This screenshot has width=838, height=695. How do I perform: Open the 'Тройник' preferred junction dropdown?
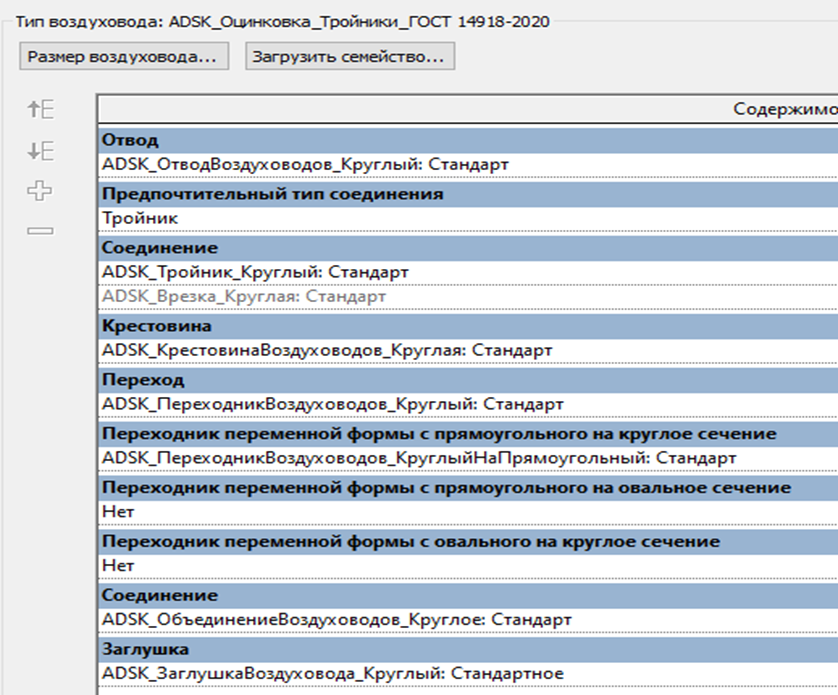pyautogui.click(x=468, y=219)
